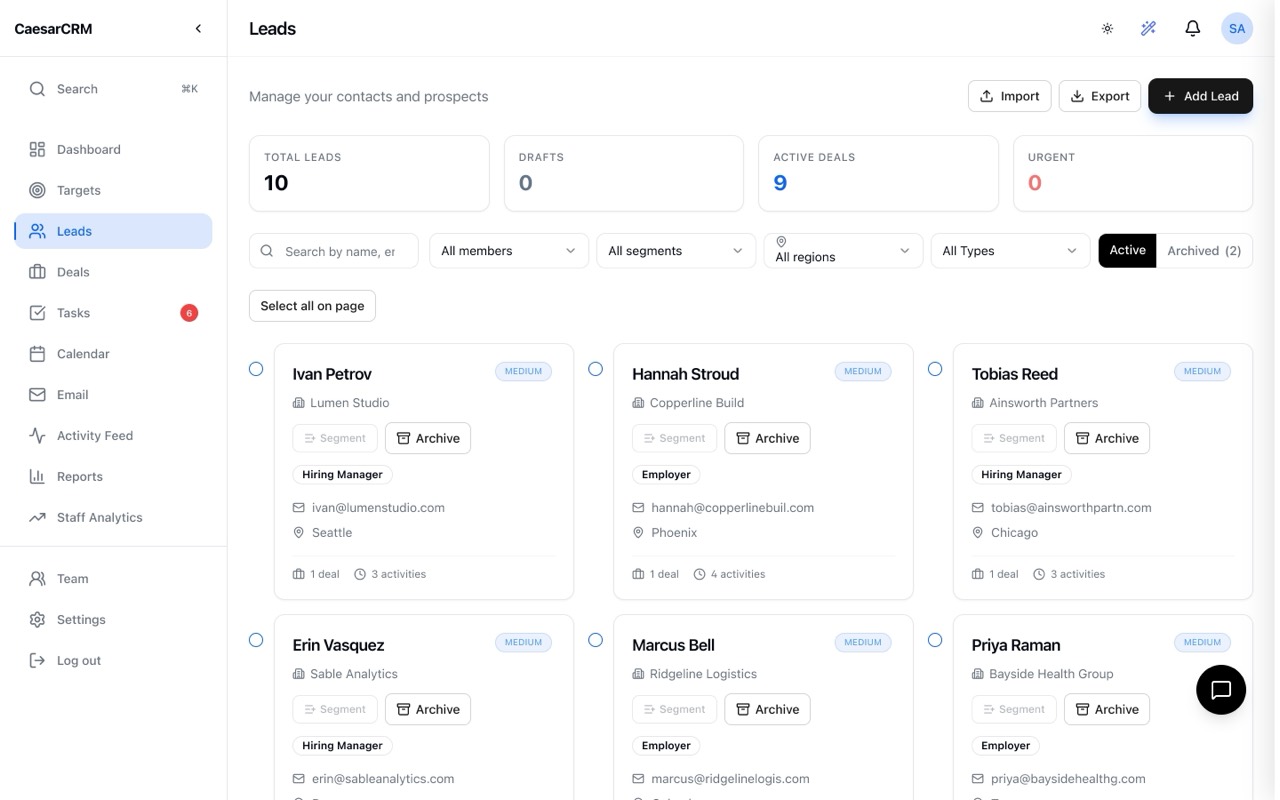The image size is (1280, 800).
Task: Click the Employer tag on Hannah Stroud's card
Action: tap(666, 475)
